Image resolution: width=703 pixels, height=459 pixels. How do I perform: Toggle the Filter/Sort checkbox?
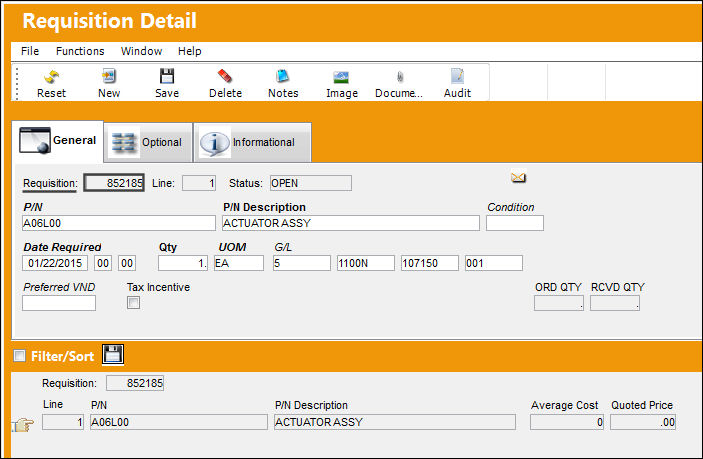tap(19, 356)
